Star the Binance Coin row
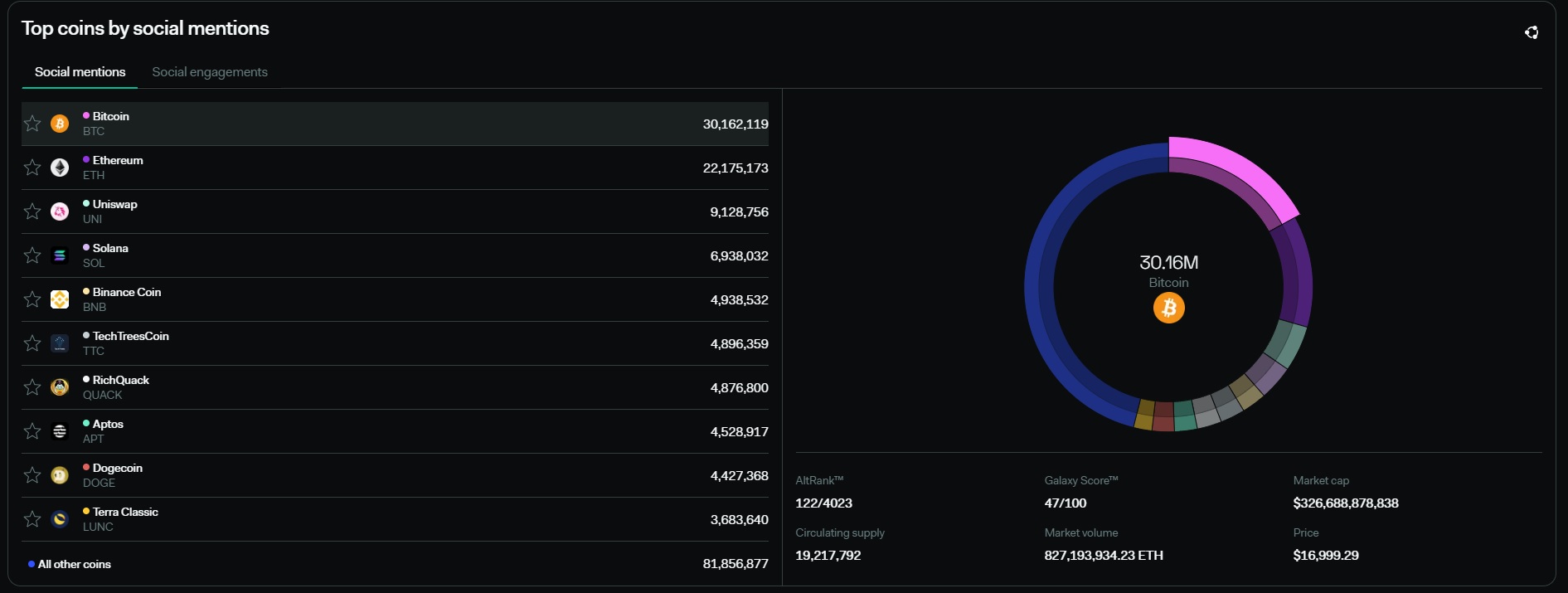 pos(32,299)
